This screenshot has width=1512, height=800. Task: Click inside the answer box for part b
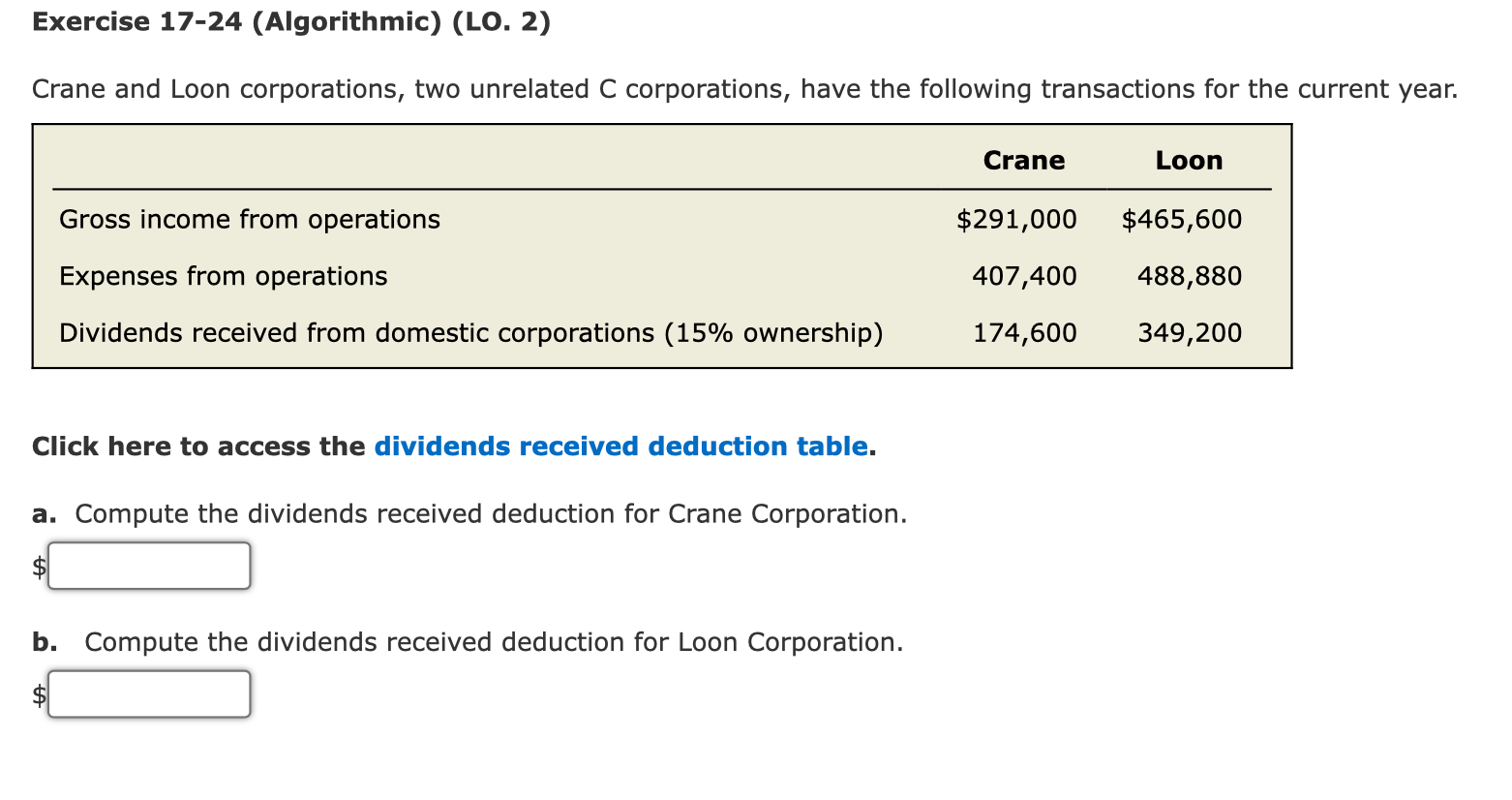click(148, 693)
